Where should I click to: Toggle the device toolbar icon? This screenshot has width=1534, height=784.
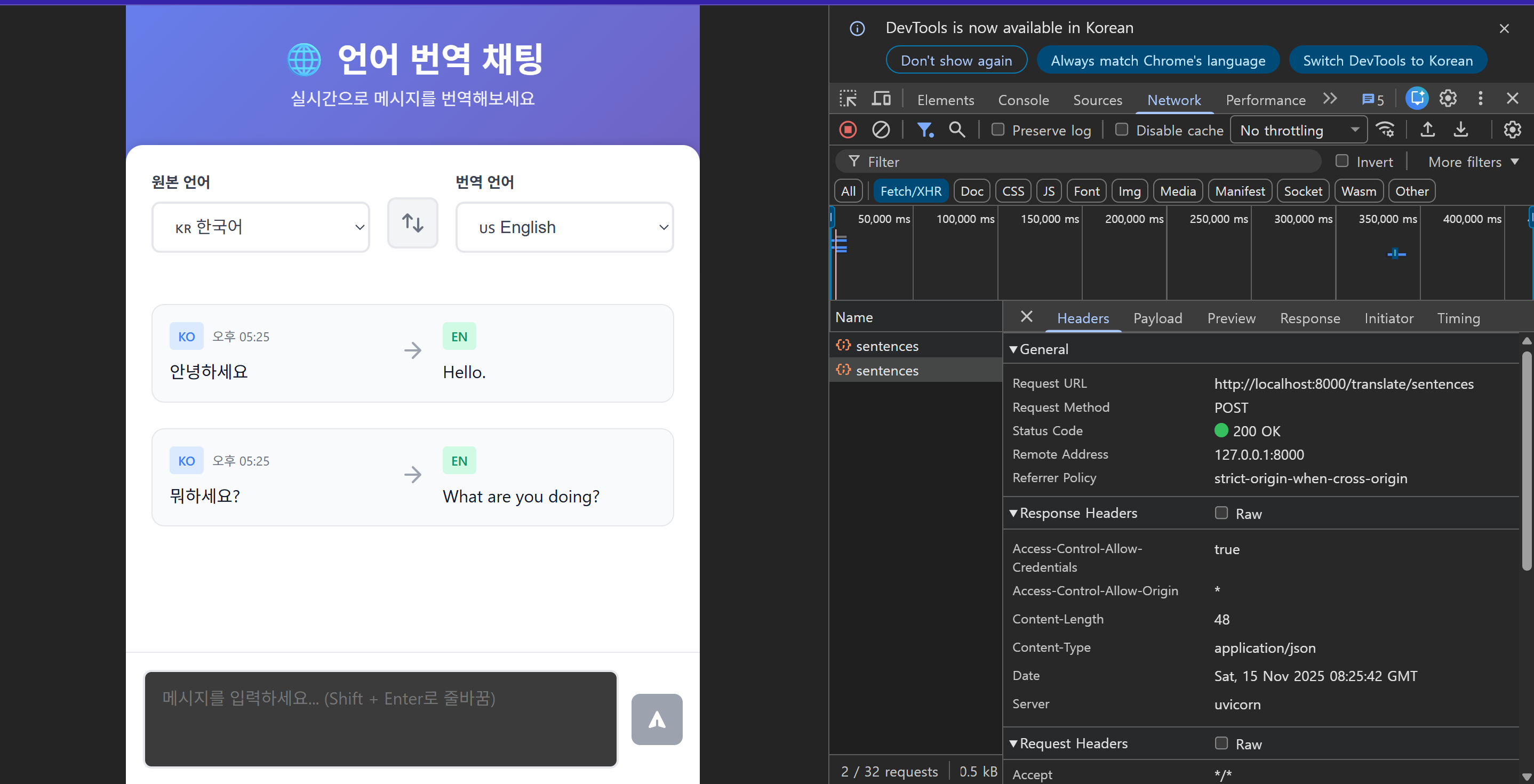coord(881,99)
